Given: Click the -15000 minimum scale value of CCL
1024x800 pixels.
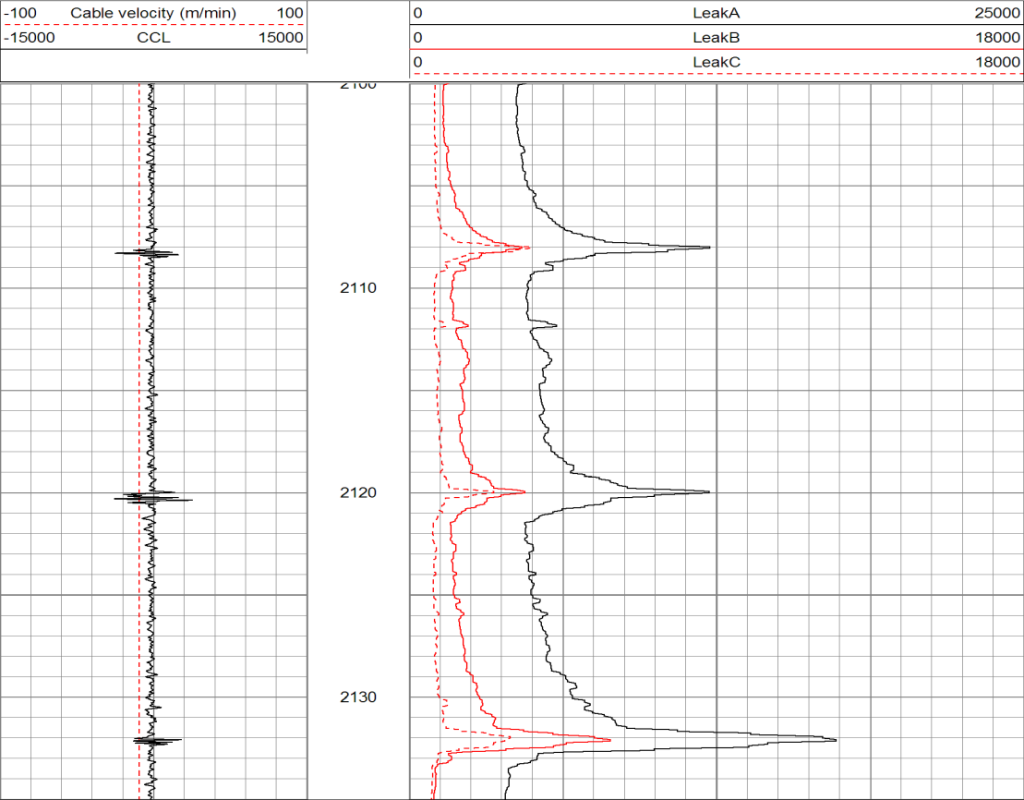Looking at the screenshot, I should point(29,38).
